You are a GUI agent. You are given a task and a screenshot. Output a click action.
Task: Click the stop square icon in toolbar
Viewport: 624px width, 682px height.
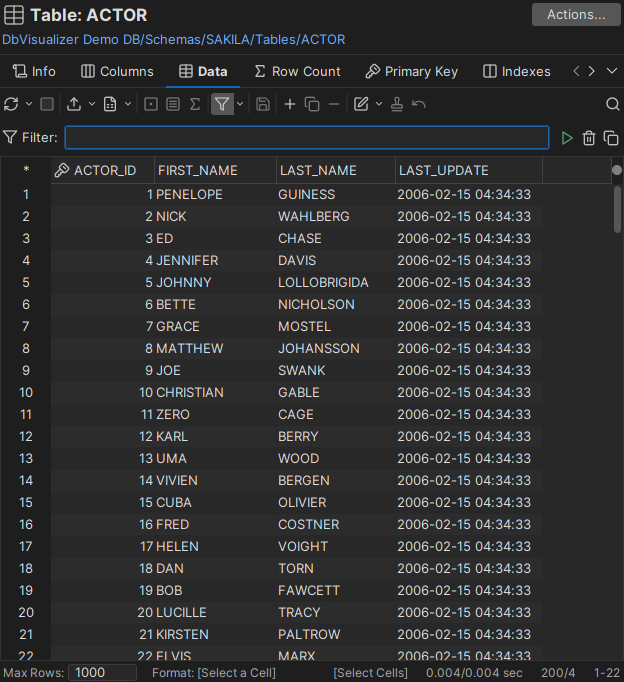(47, 104)
